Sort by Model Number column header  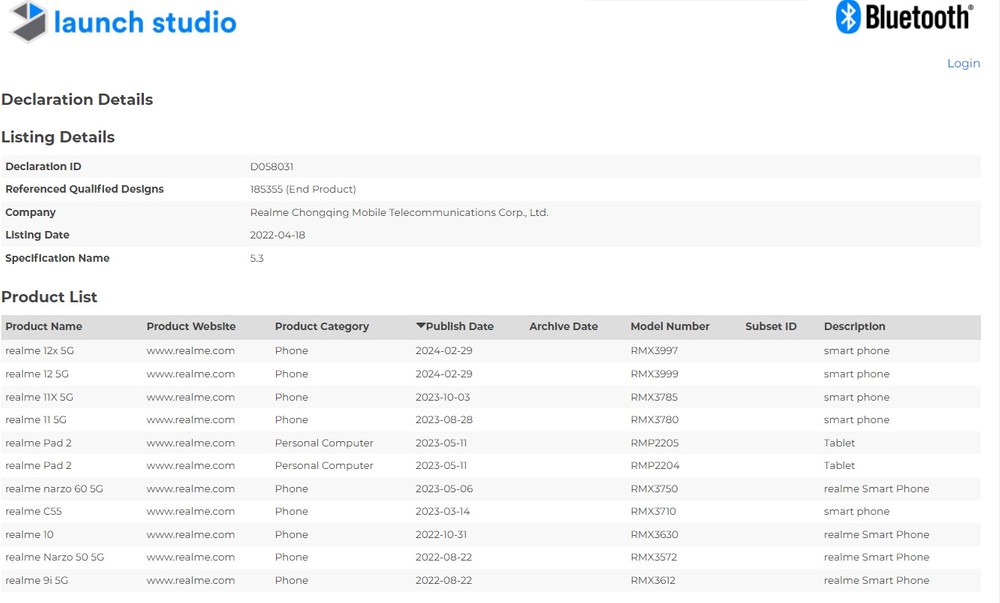point(670,327)
